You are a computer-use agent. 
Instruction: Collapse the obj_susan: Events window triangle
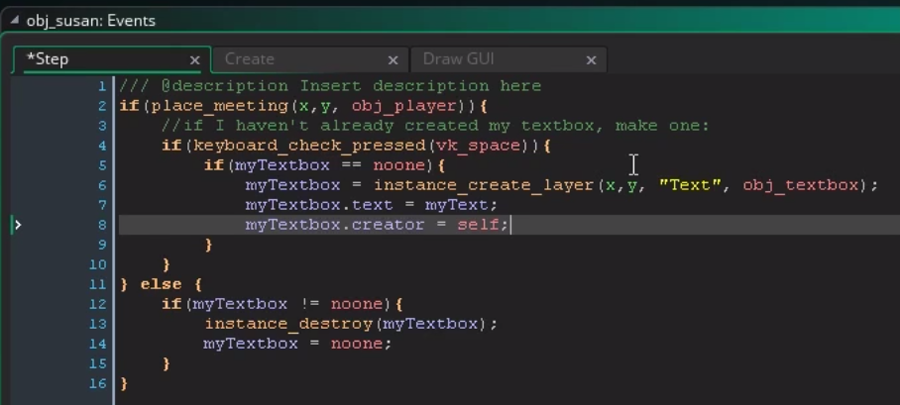14,21
